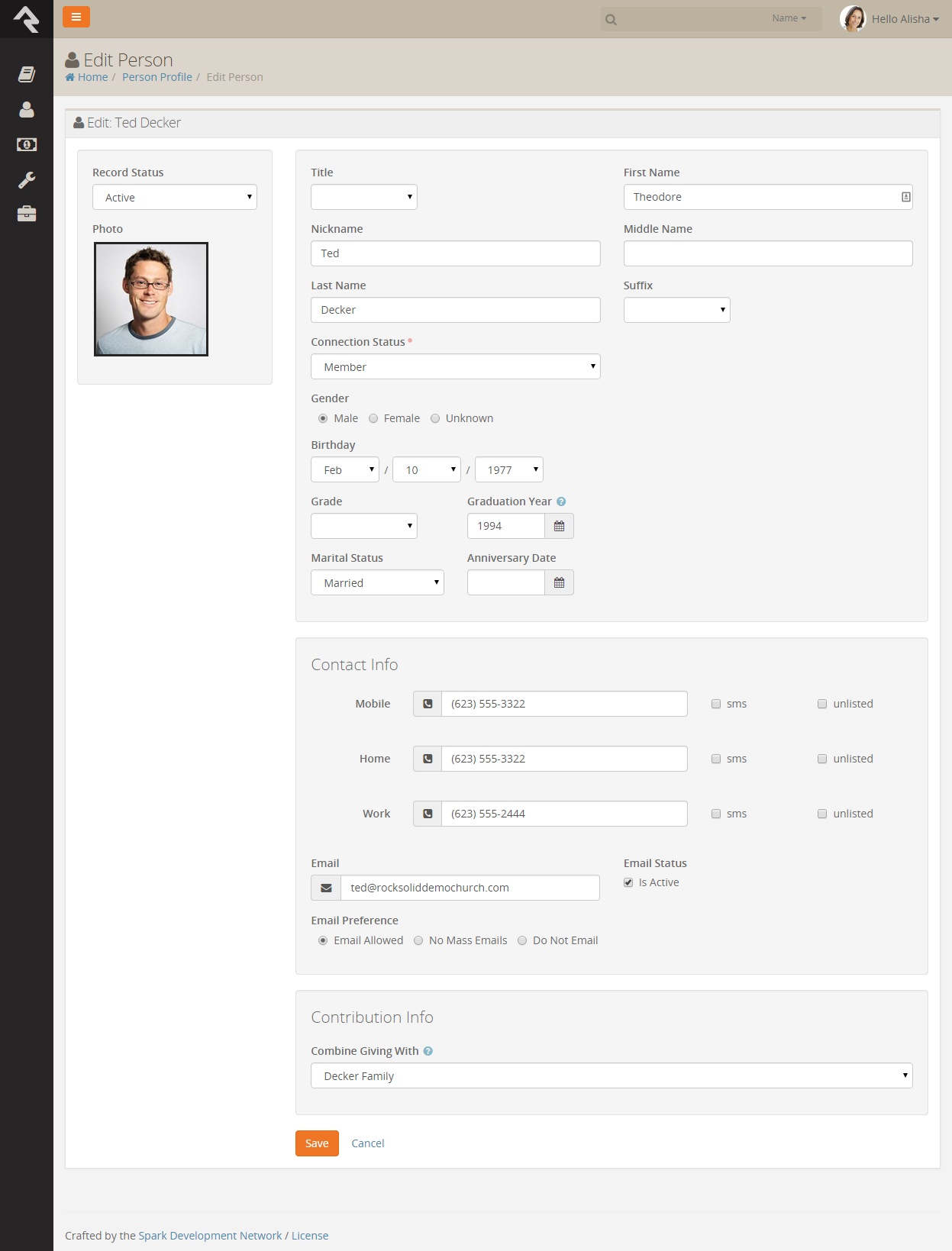Enable sms for the Mobile number
This screenshot has height=1251, width=952.
coord(716,704)
